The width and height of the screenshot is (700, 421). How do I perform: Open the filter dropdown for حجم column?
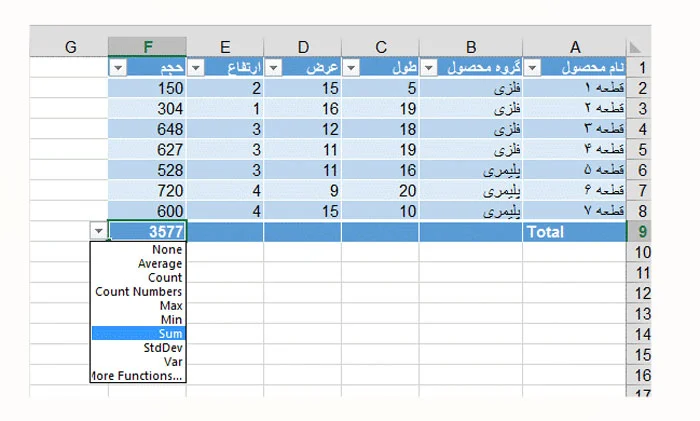pos(118,68)
